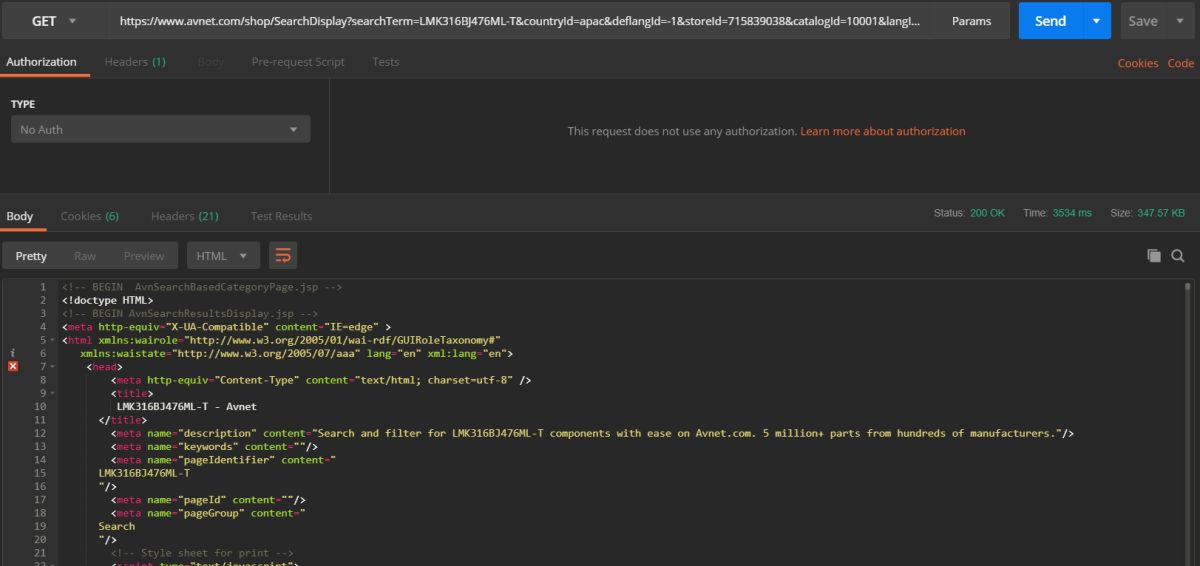Click the red error marker at line 7
The image size is (1200, 566).
point(13,367)
